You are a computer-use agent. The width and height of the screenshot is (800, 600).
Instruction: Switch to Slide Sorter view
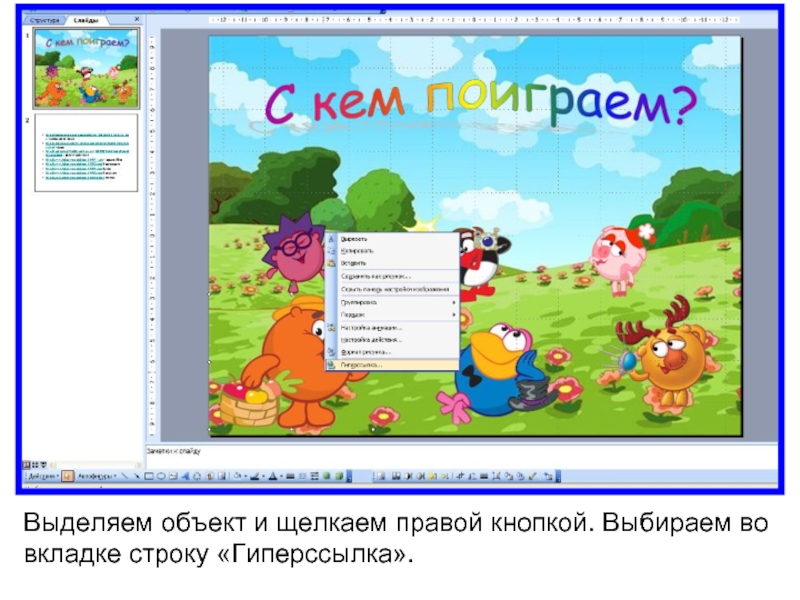click(x=35, y=465)
